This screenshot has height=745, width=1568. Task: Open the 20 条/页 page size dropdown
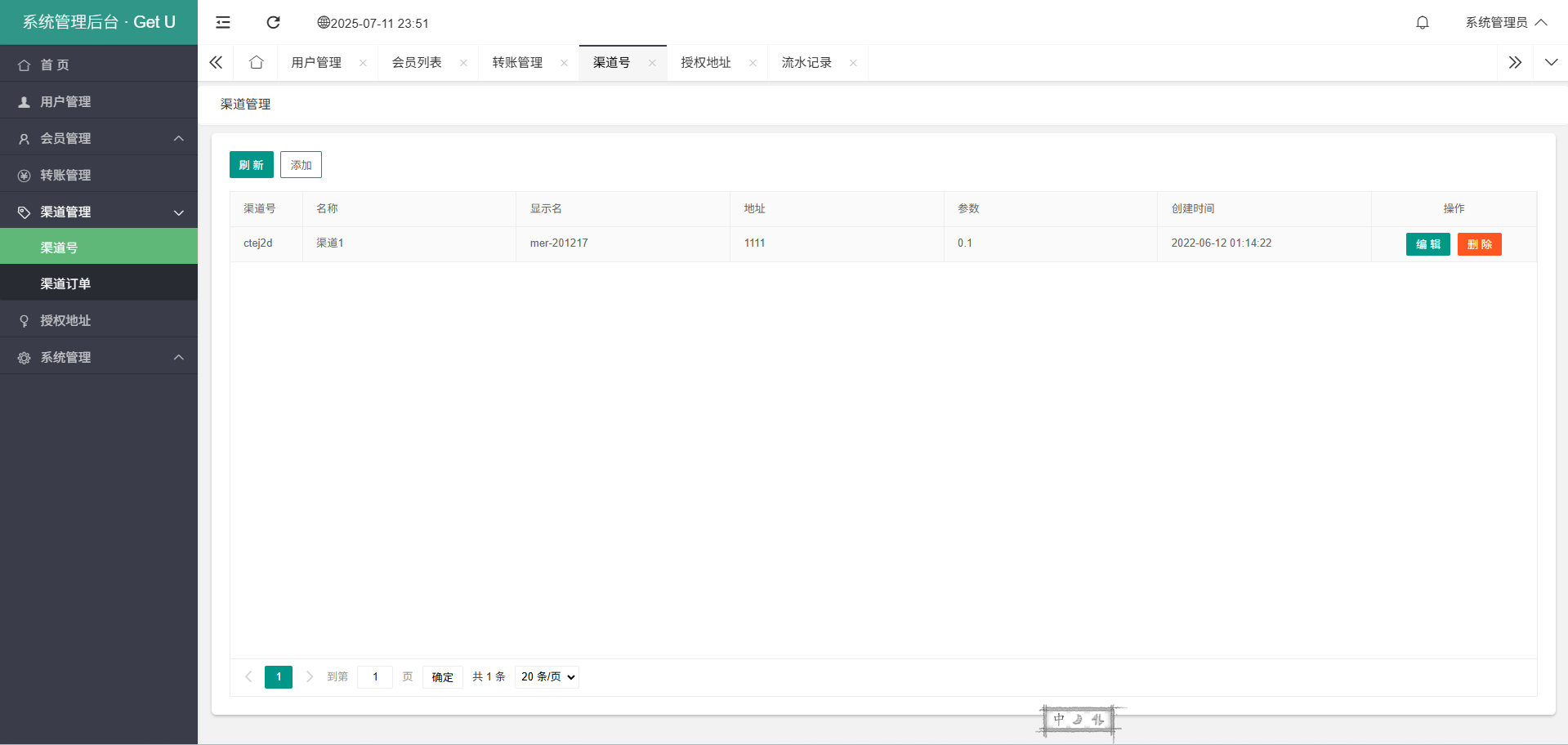click(x=547, y=677)
